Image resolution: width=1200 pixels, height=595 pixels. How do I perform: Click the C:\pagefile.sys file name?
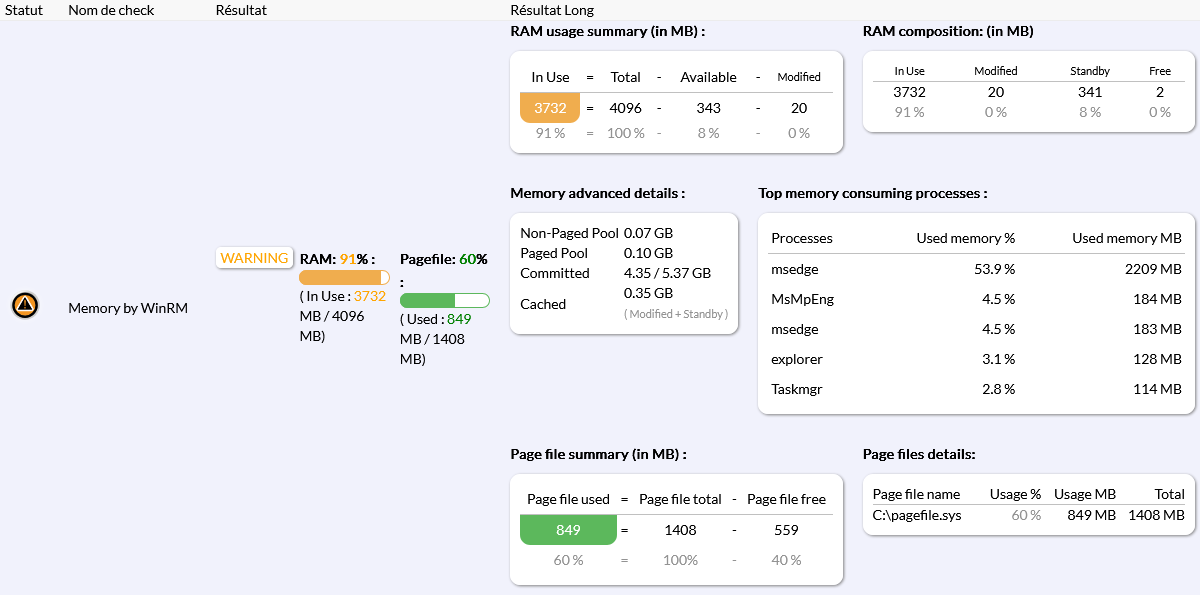917,515
